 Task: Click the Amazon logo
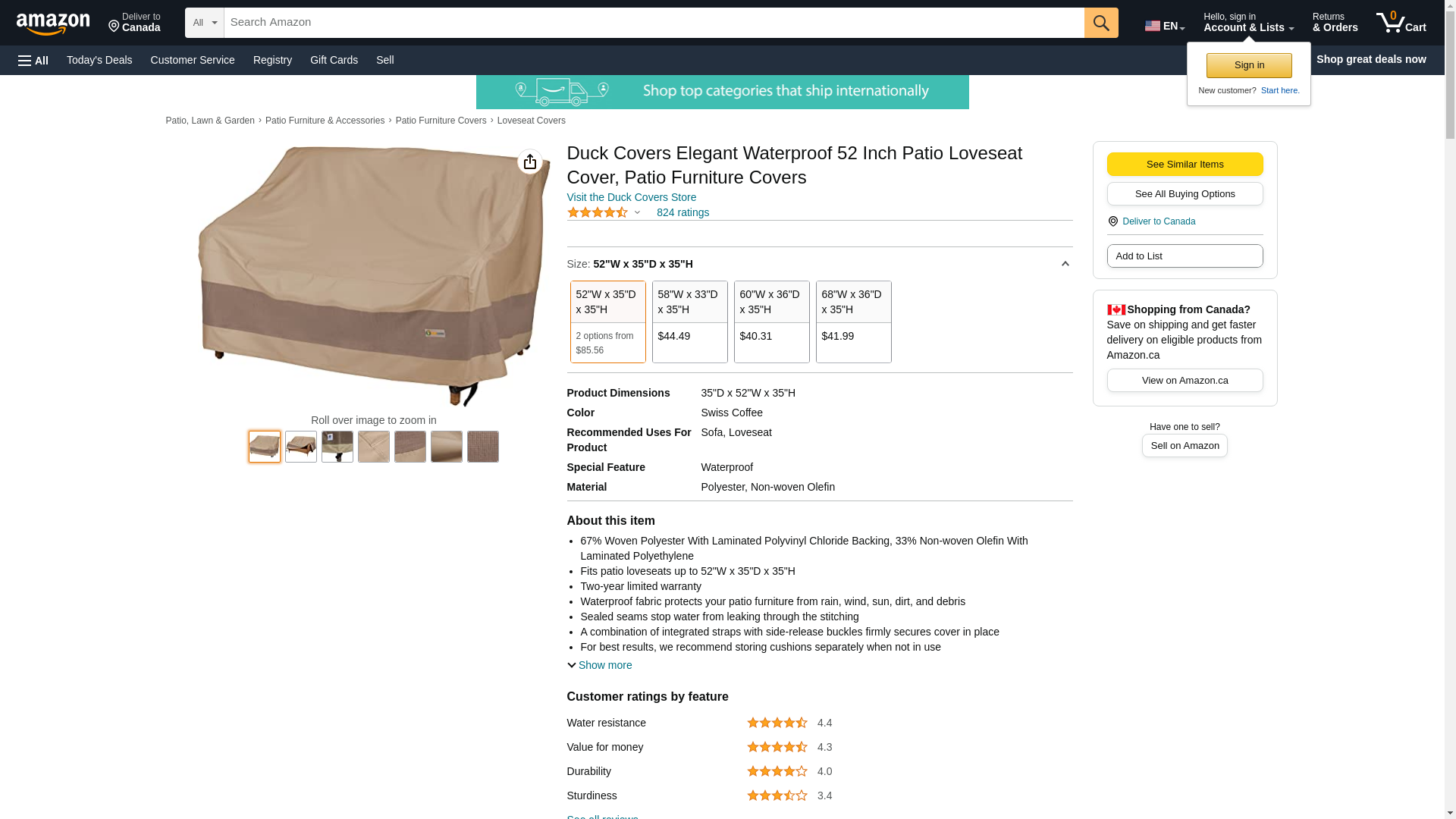pos(53,24)
